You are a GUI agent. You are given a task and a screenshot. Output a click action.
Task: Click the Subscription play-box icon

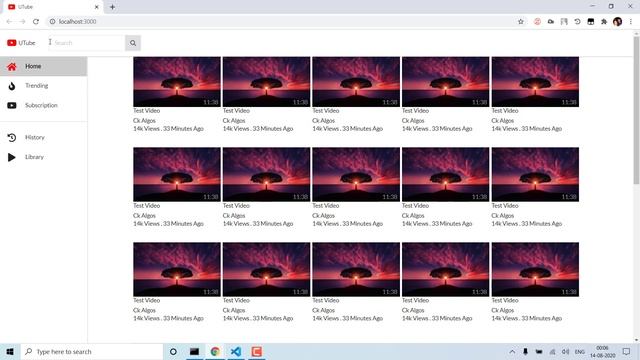(12, 105)
